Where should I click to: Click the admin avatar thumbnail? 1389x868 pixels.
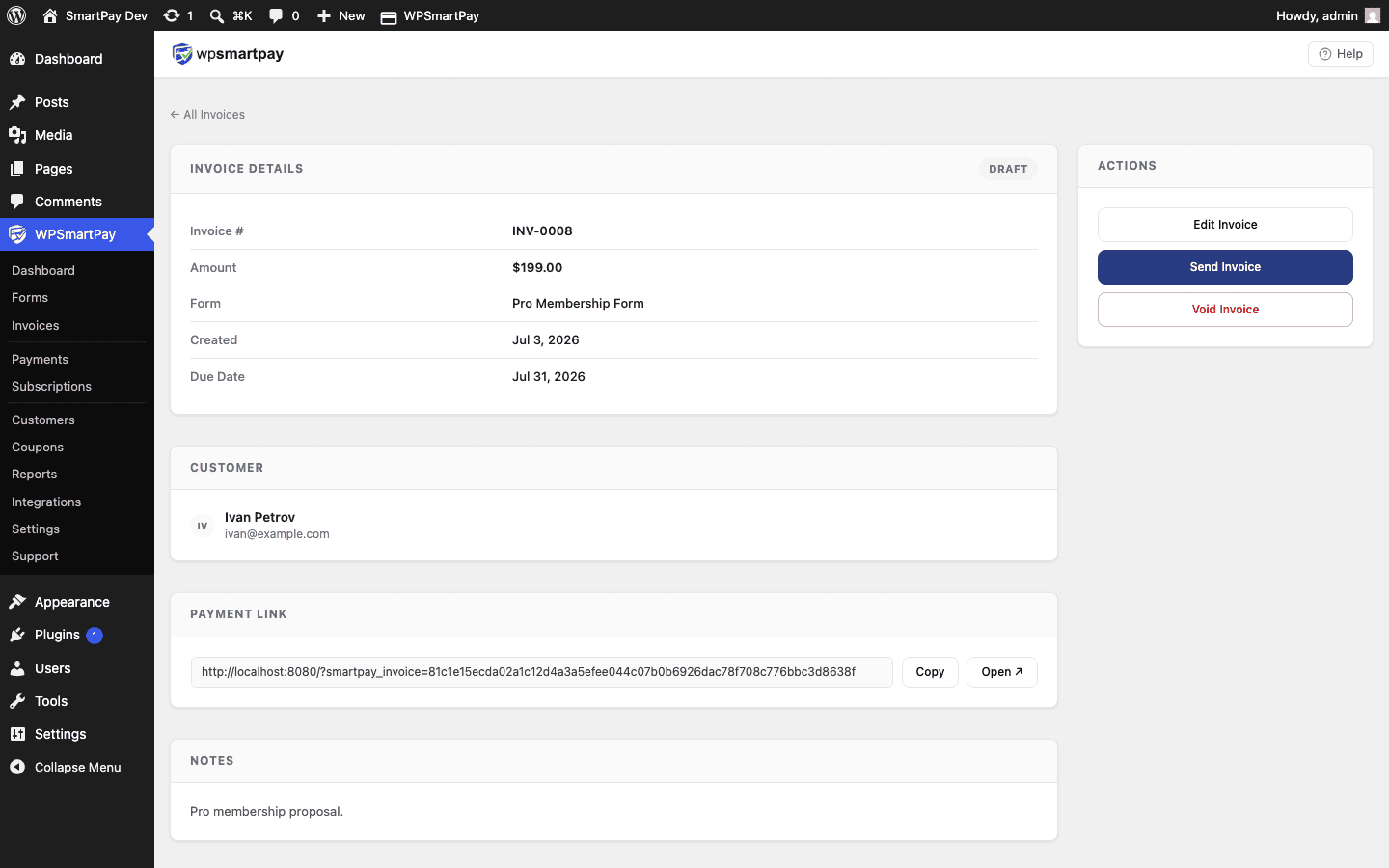1373,15
